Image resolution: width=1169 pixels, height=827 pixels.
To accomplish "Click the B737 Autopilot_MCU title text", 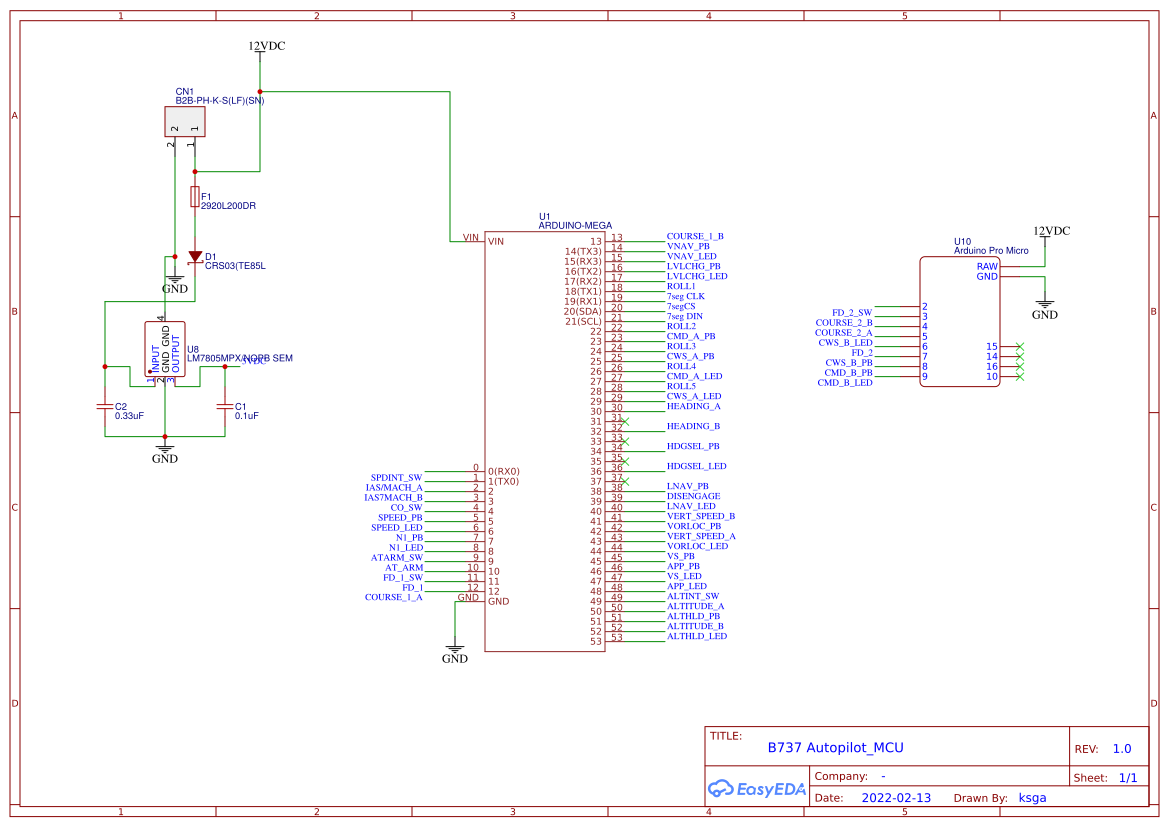I will [x=836, y=747].
